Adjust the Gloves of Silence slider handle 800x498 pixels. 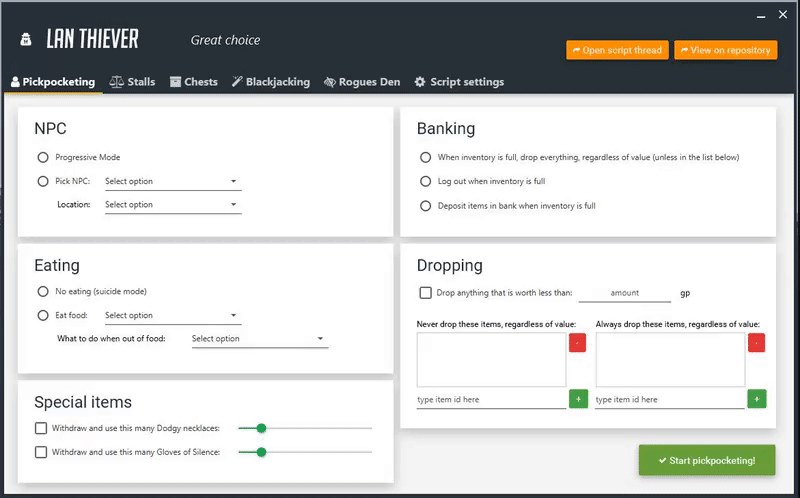tap(261, 452)
